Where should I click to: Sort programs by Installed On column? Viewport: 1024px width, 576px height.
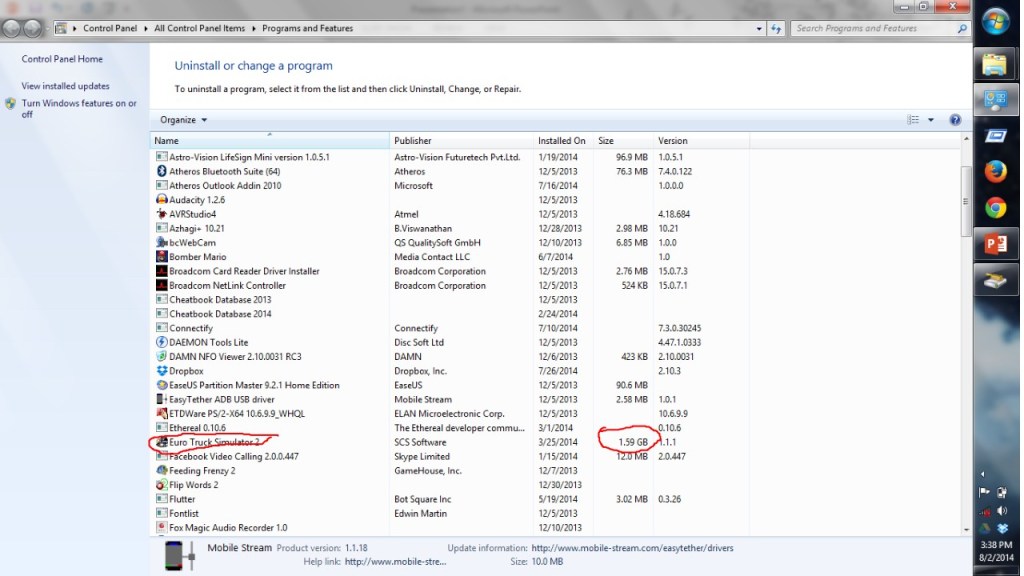pyautogui.click(x=562, y=141)
